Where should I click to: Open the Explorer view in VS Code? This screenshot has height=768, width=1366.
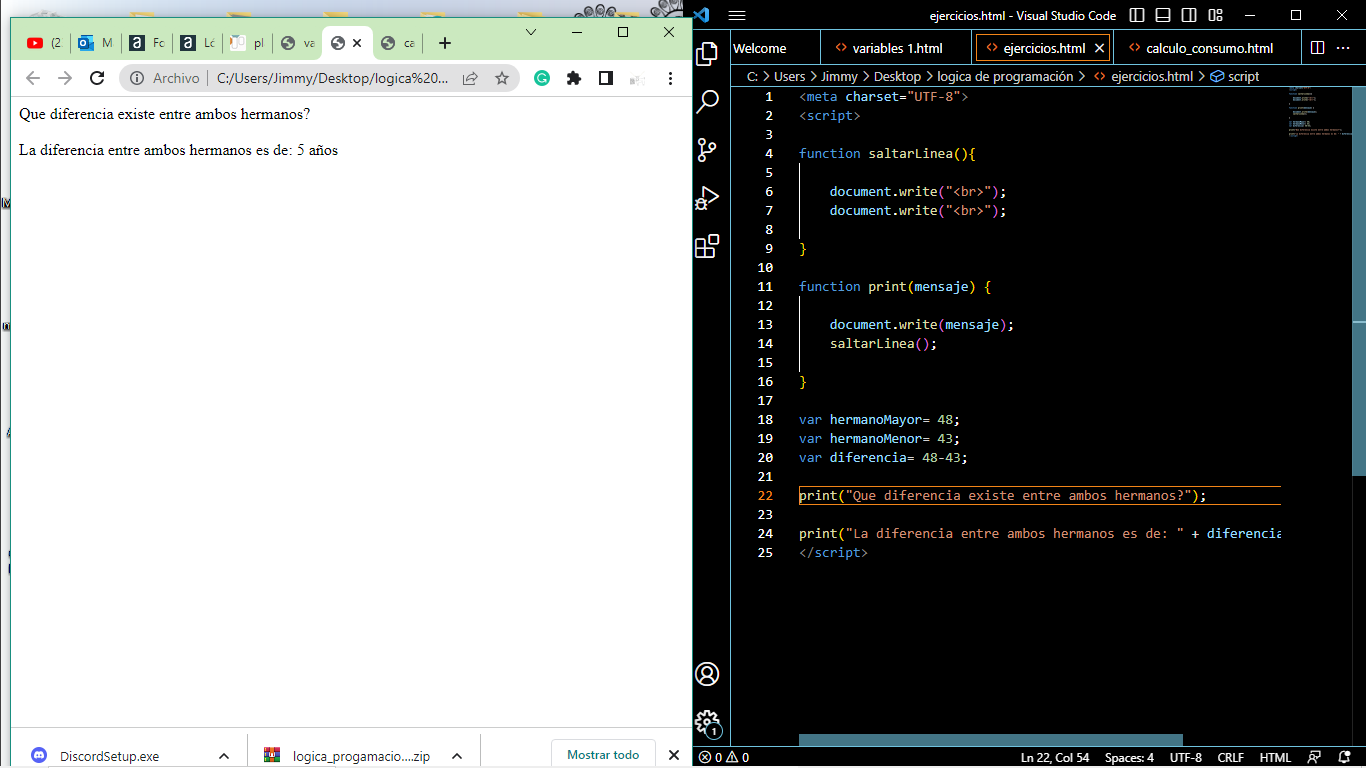coord(707,53)
